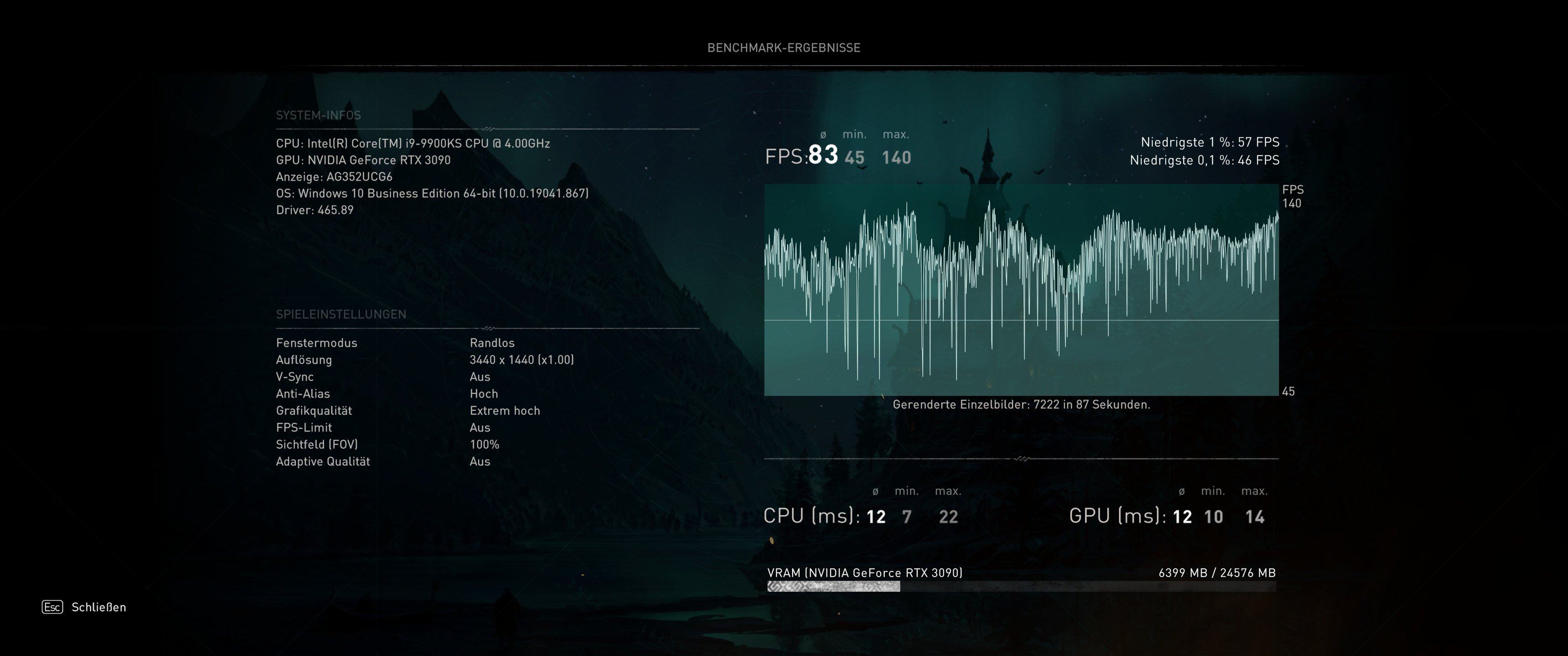The width and height of the screenshot is (1568, 656).
Task: Click the Schließen button label
Action: [x=98, y=607]
